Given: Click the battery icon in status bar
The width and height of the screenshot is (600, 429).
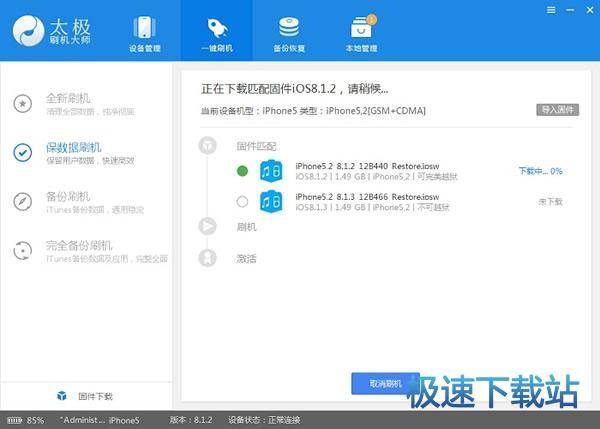Looking at the screenshot, I should coord(15,420).
